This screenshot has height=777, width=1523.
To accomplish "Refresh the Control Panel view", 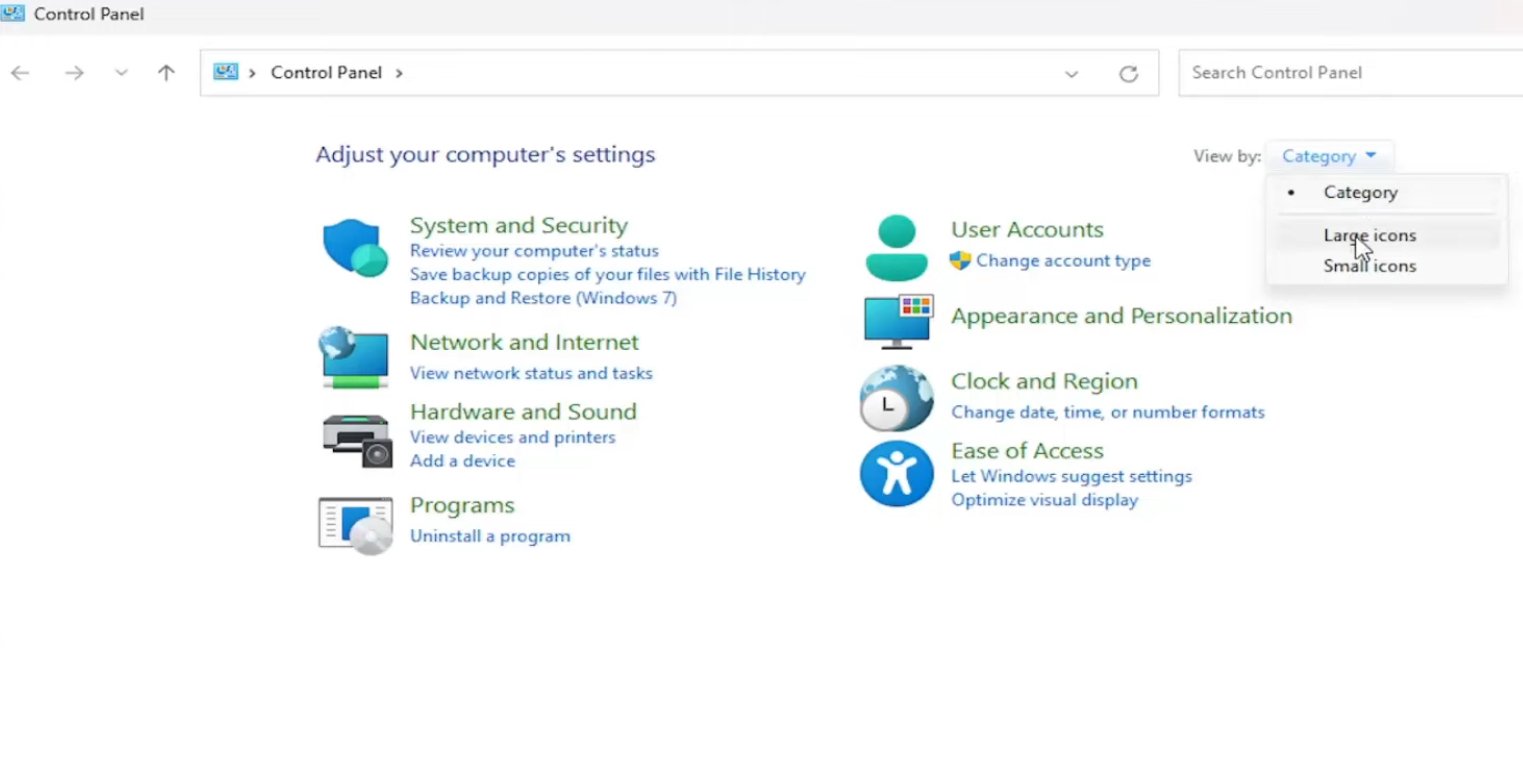I will point(1128,74).
